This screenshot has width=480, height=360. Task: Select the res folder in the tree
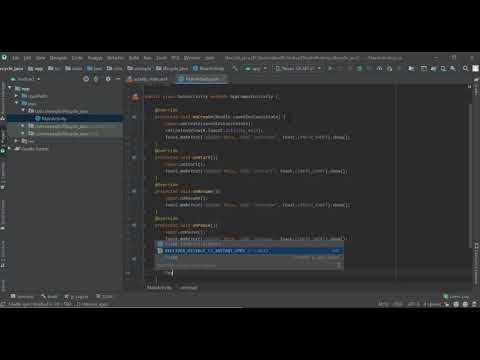[28, 141]
